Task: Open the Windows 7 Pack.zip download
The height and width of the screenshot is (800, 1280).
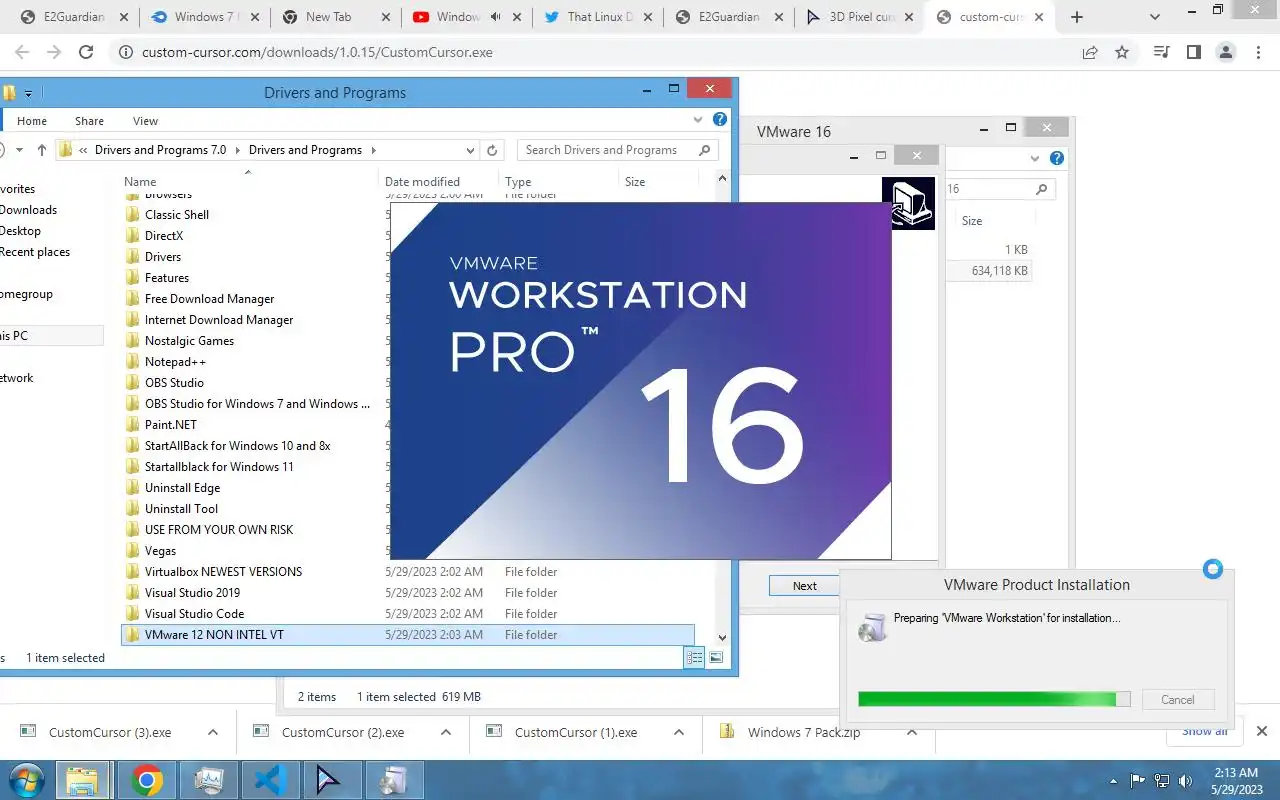Action: [x=804, y=732]
